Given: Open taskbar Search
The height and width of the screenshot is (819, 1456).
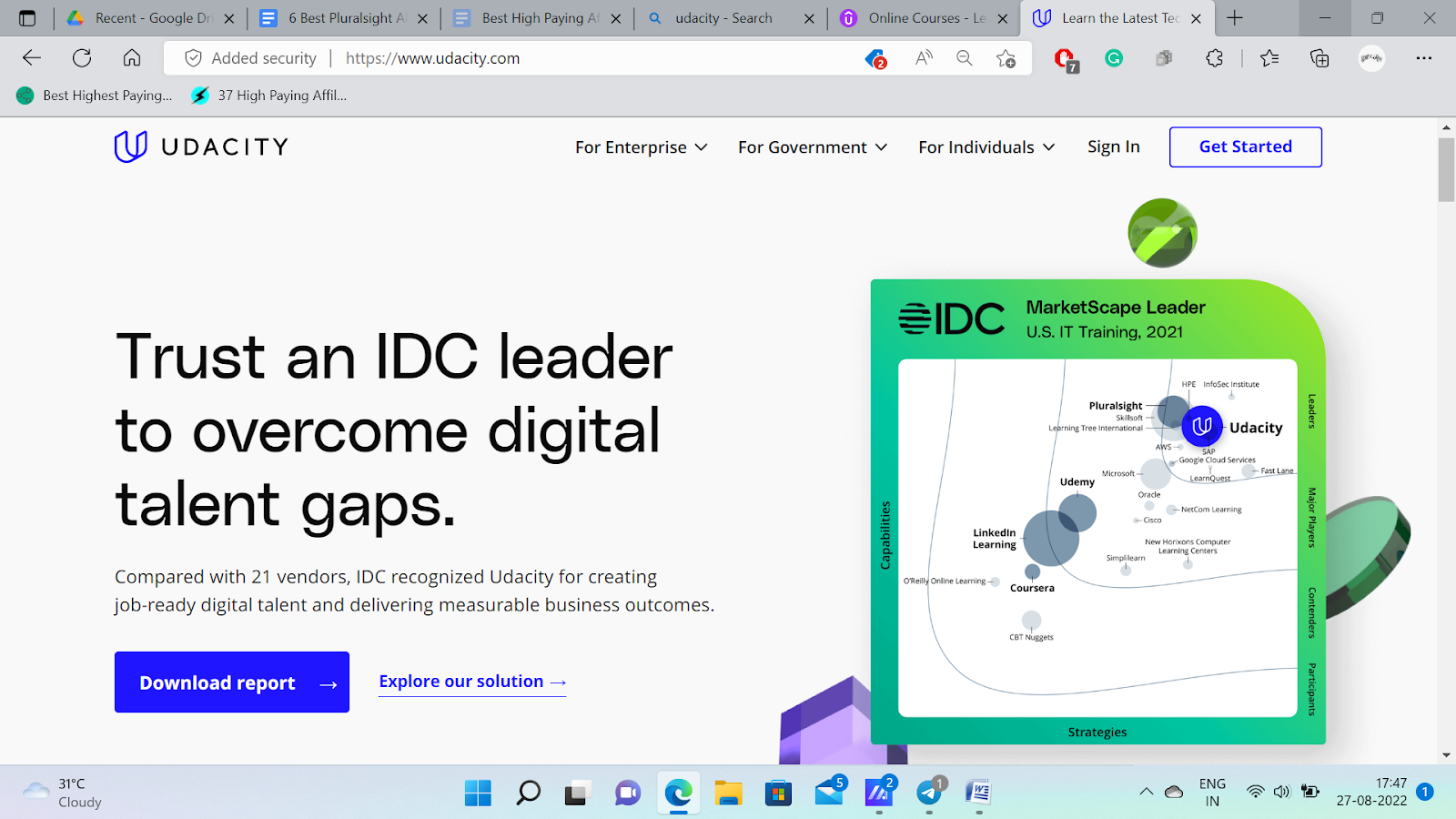Looking at the screenshot, I should 528,793.
